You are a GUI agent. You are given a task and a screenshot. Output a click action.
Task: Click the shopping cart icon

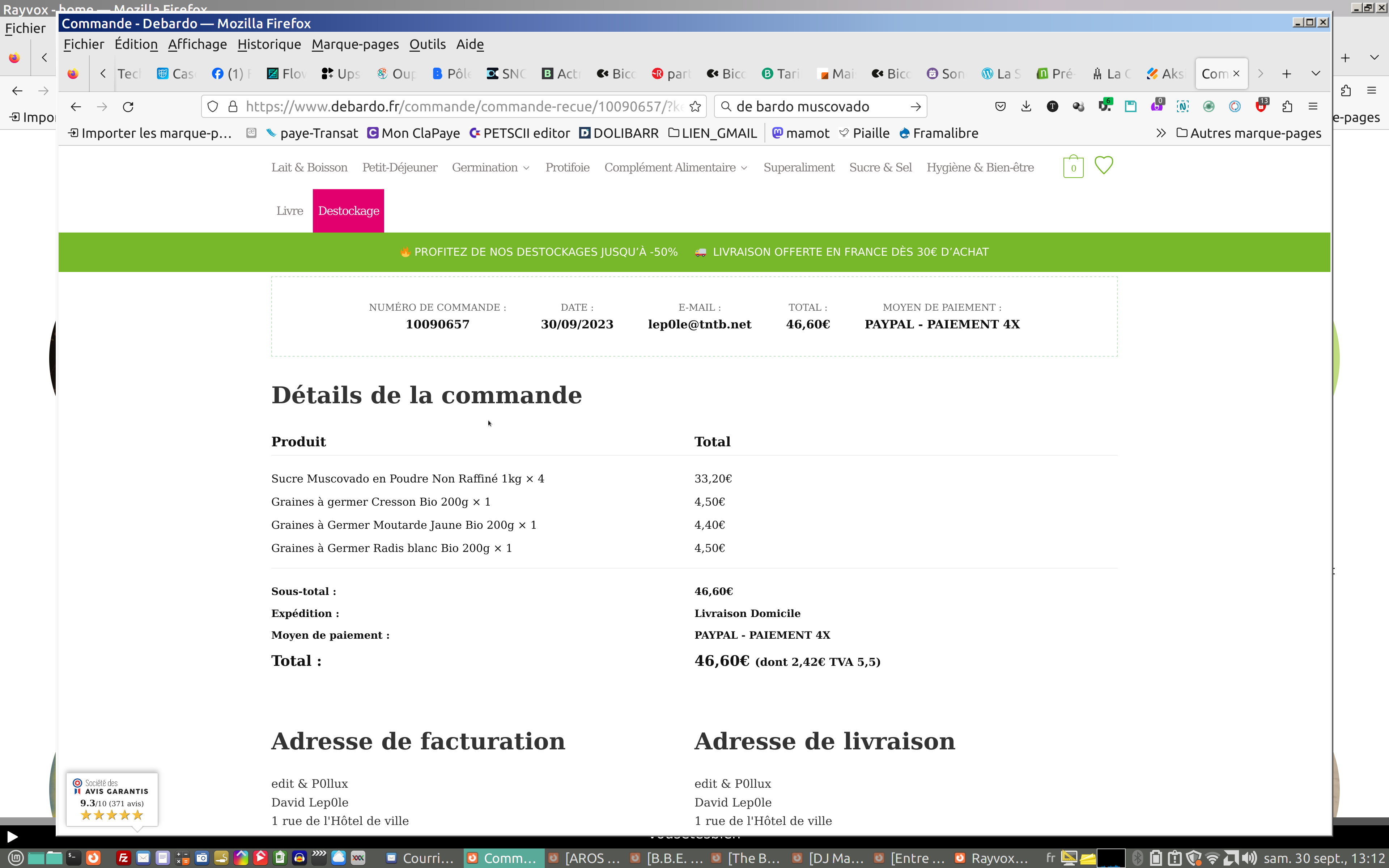1073,167
